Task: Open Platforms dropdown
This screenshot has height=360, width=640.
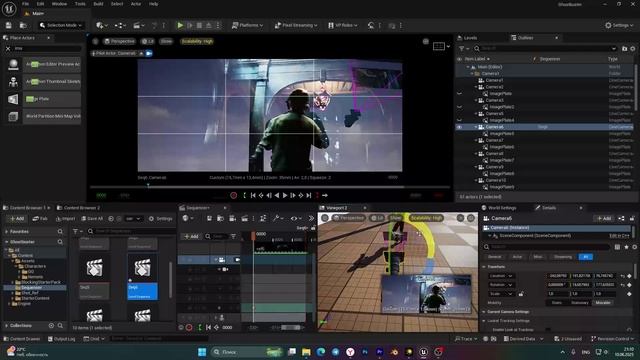Action: (x=247, y=25)
